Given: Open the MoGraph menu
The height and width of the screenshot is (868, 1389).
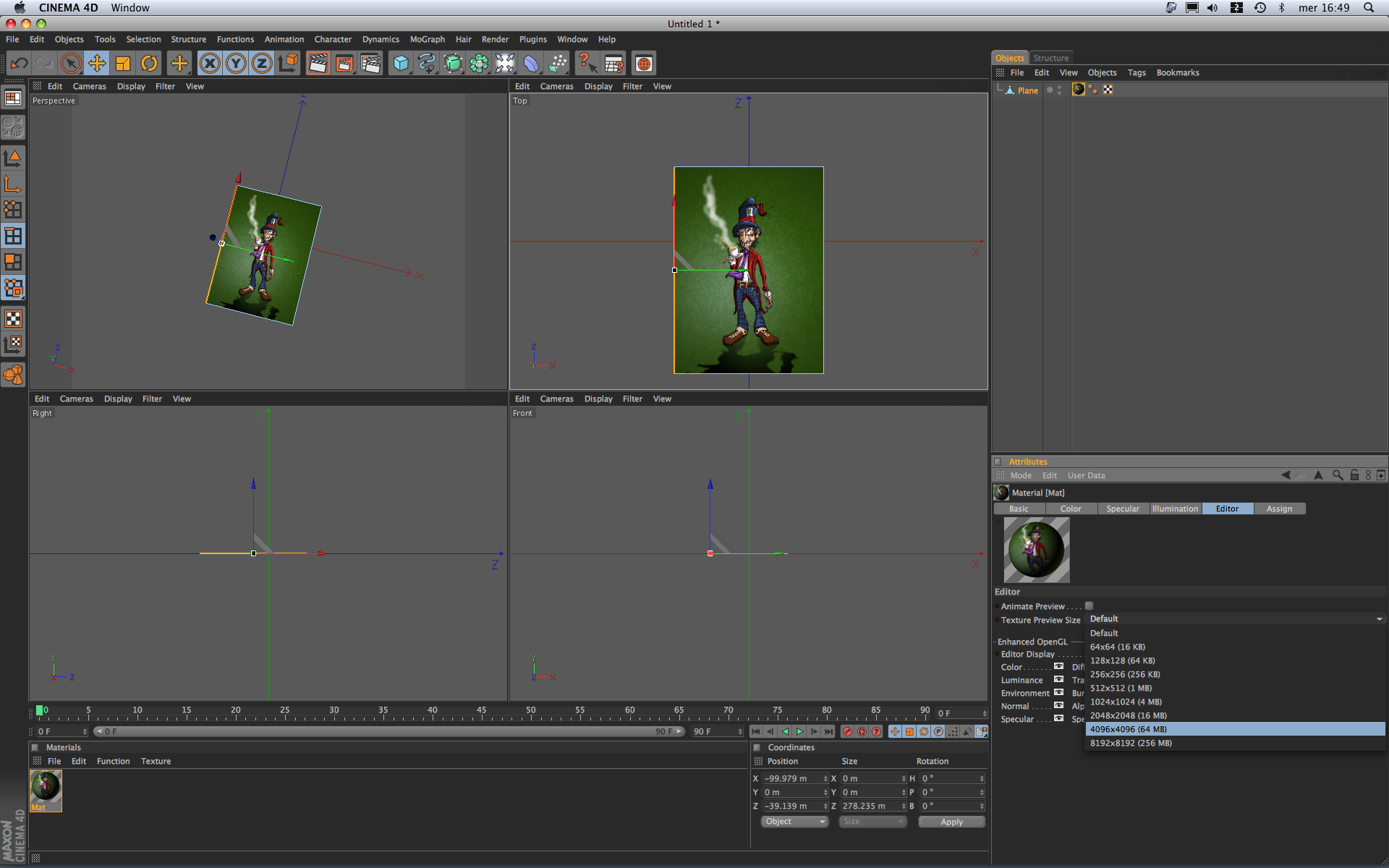Looking at the screenshot, I should coord(427,40).
